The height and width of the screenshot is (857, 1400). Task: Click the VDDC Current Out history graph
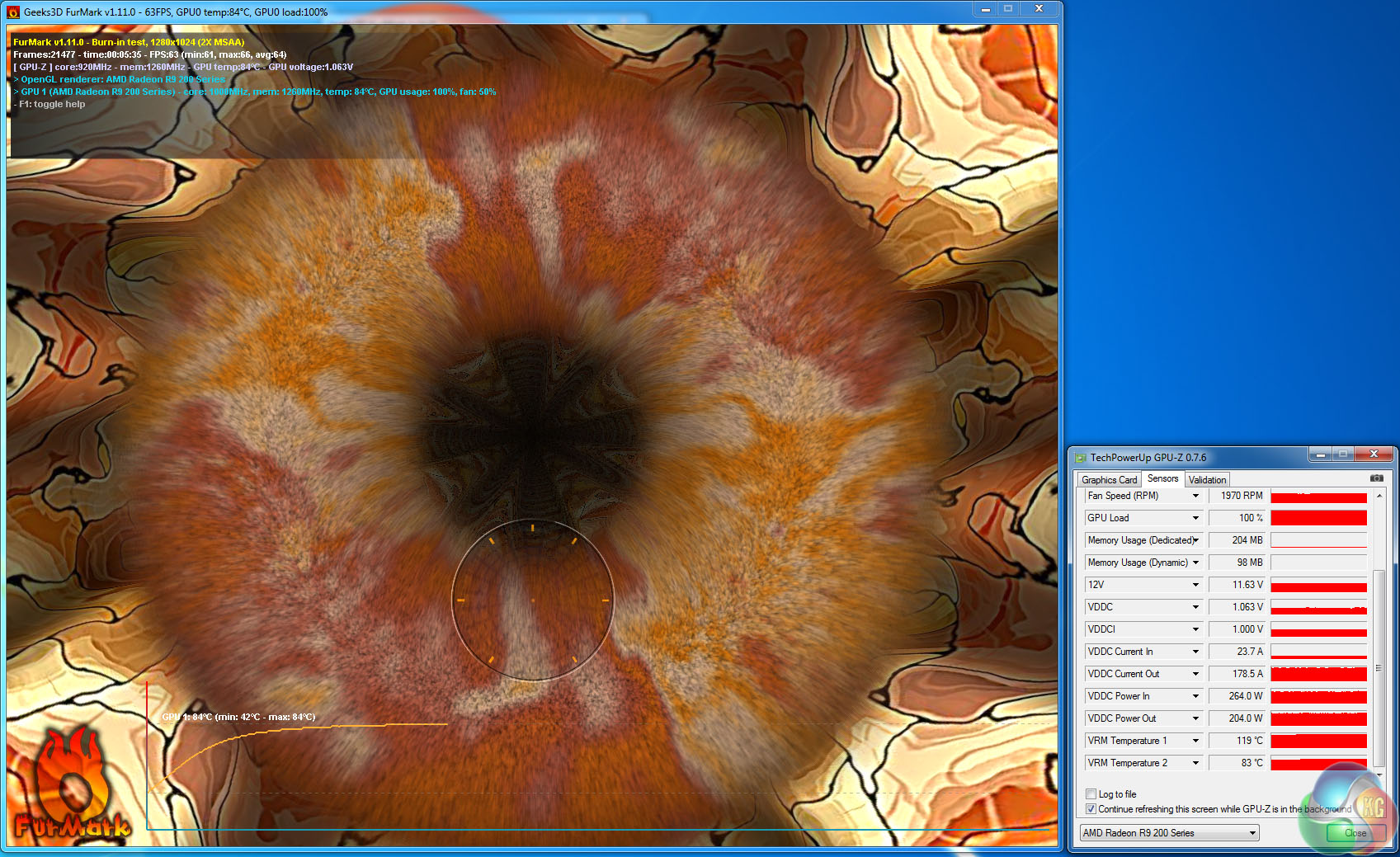pyautogui.click(x=1318, y=674)
